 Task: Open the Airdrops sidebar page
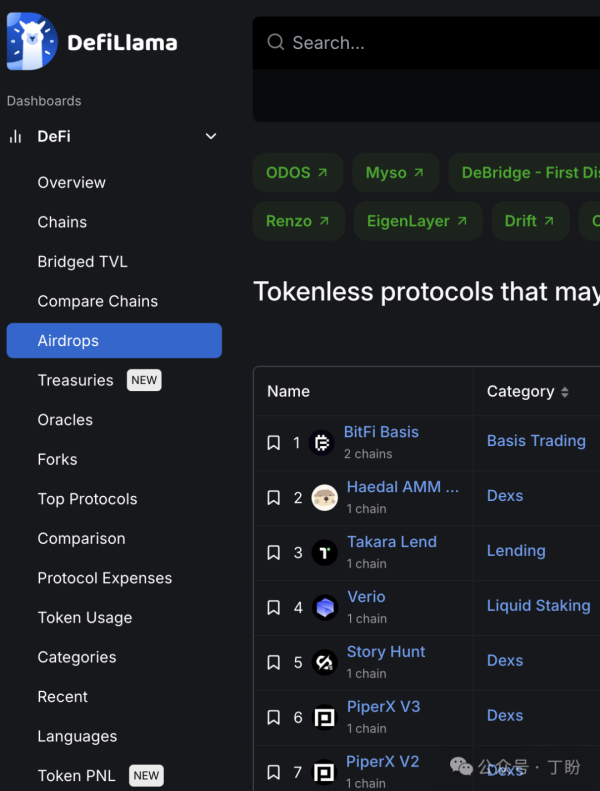pyautogui.click(x=113, y=341)
